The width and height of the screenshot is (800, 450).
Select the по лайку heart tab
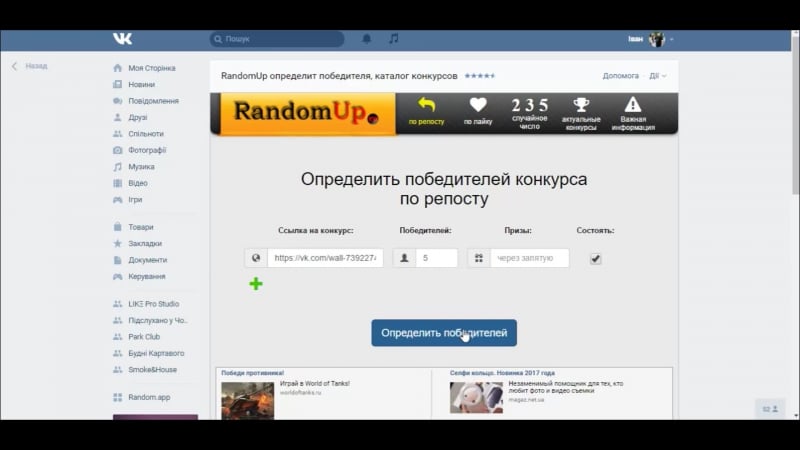[478, 112]
